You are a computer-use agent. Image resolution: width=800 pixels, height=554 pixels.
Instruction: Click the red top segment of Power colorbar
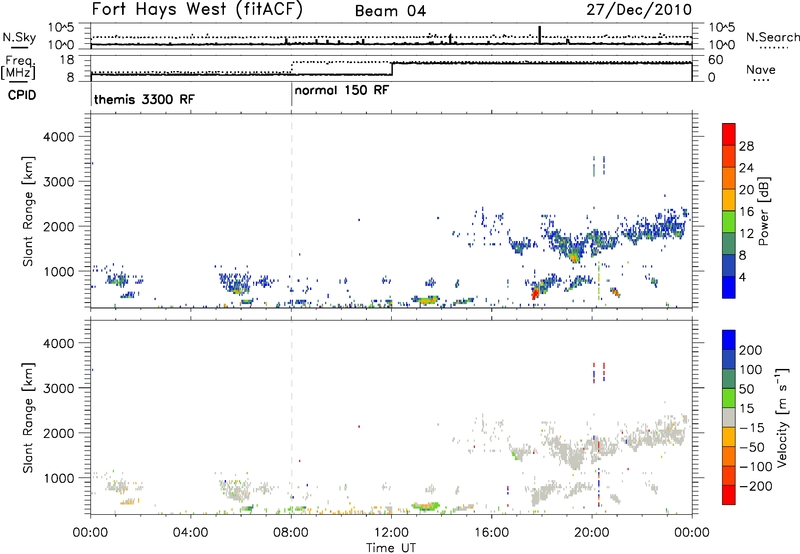pyautogui.click(x=729, y=134)
